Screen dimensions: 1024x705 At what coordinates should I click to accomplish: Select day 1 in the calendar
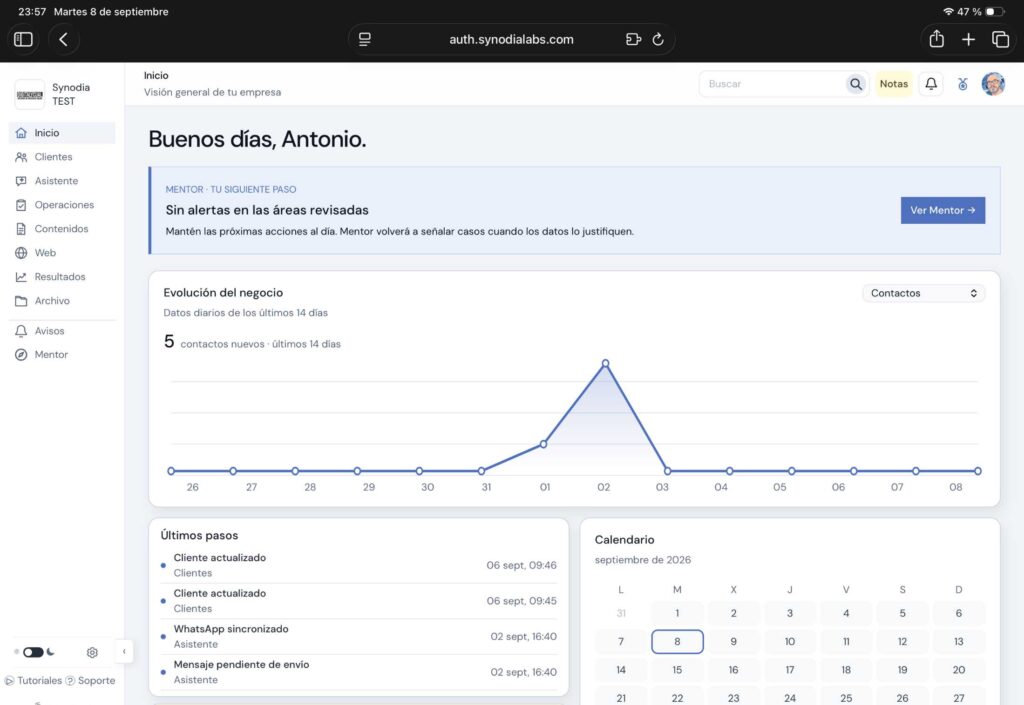[677, 613]
